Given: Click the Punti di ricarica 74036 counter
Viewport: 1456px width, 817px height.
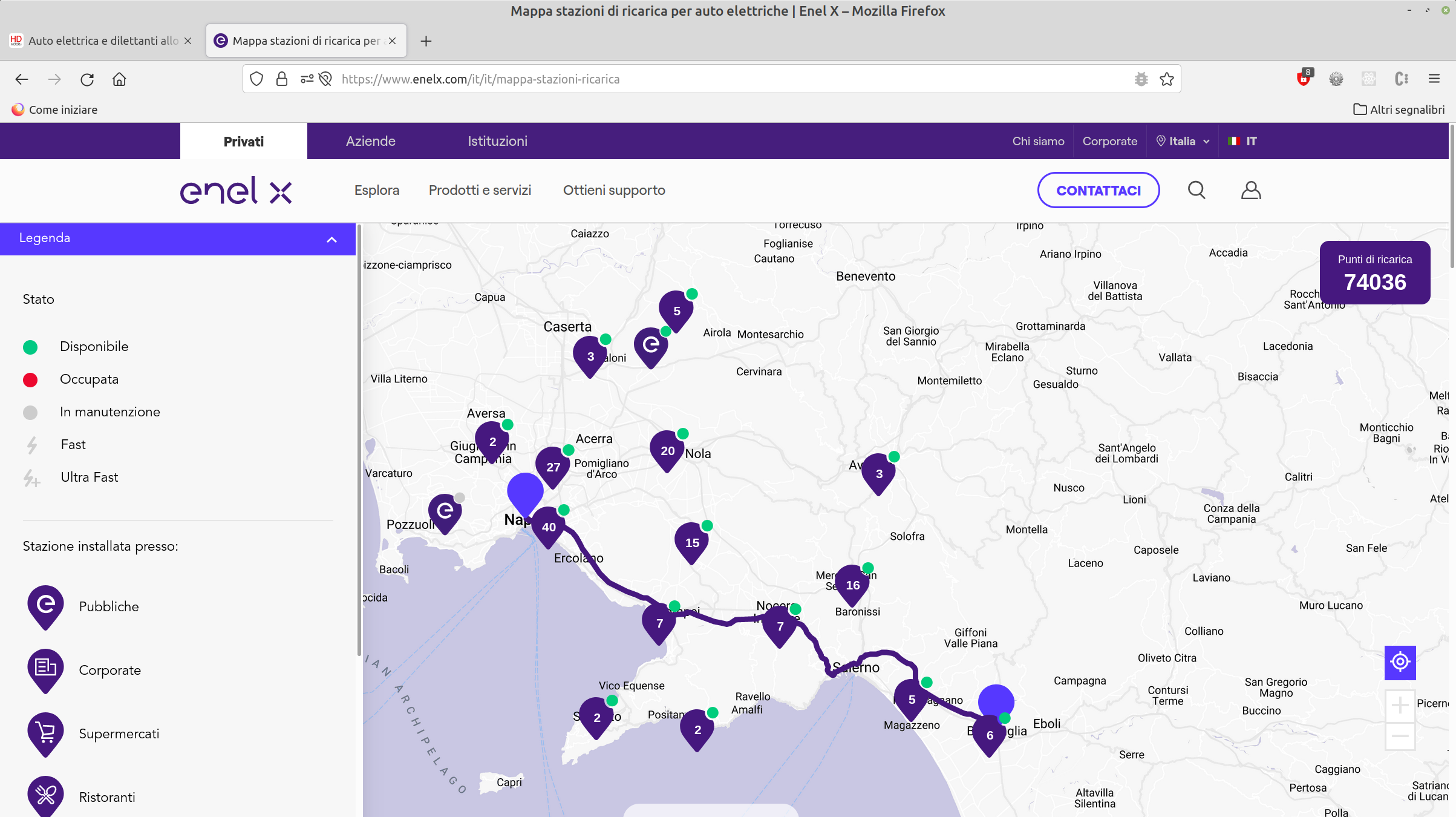Looking at the screenshot, I should click(1375, 273).
